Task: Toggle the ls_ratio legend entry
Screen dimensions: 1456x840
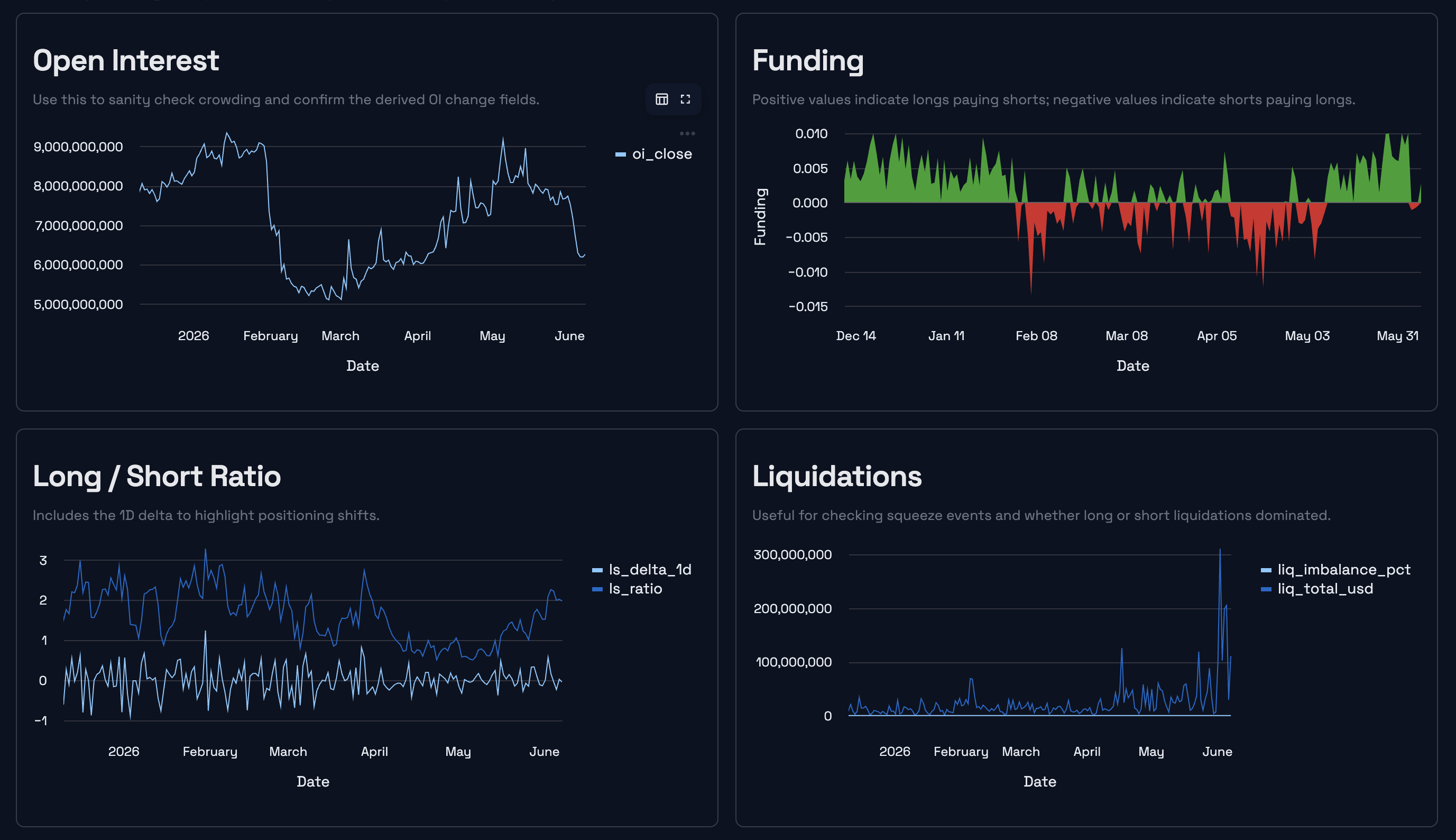Action: point(628,588)
